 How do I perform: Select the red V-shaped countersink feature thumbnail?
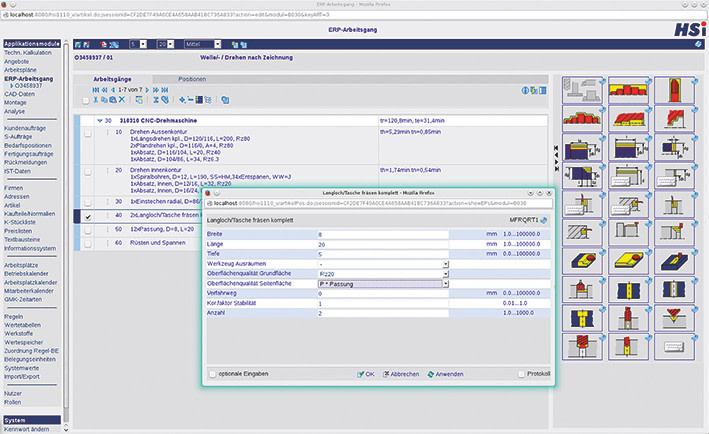pyautogui.click(x=674, y=318)
